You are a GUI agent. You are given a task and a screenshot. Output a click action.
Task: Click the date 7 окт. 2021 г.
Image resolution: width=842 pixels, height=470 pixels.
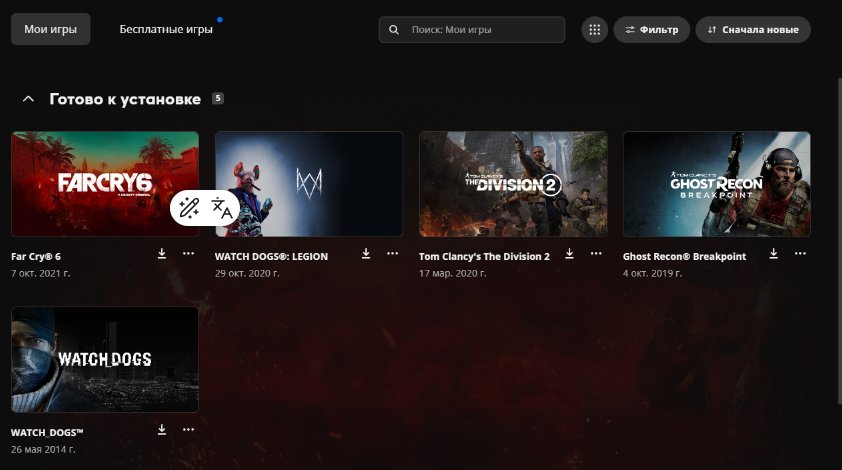coord(40,273)
